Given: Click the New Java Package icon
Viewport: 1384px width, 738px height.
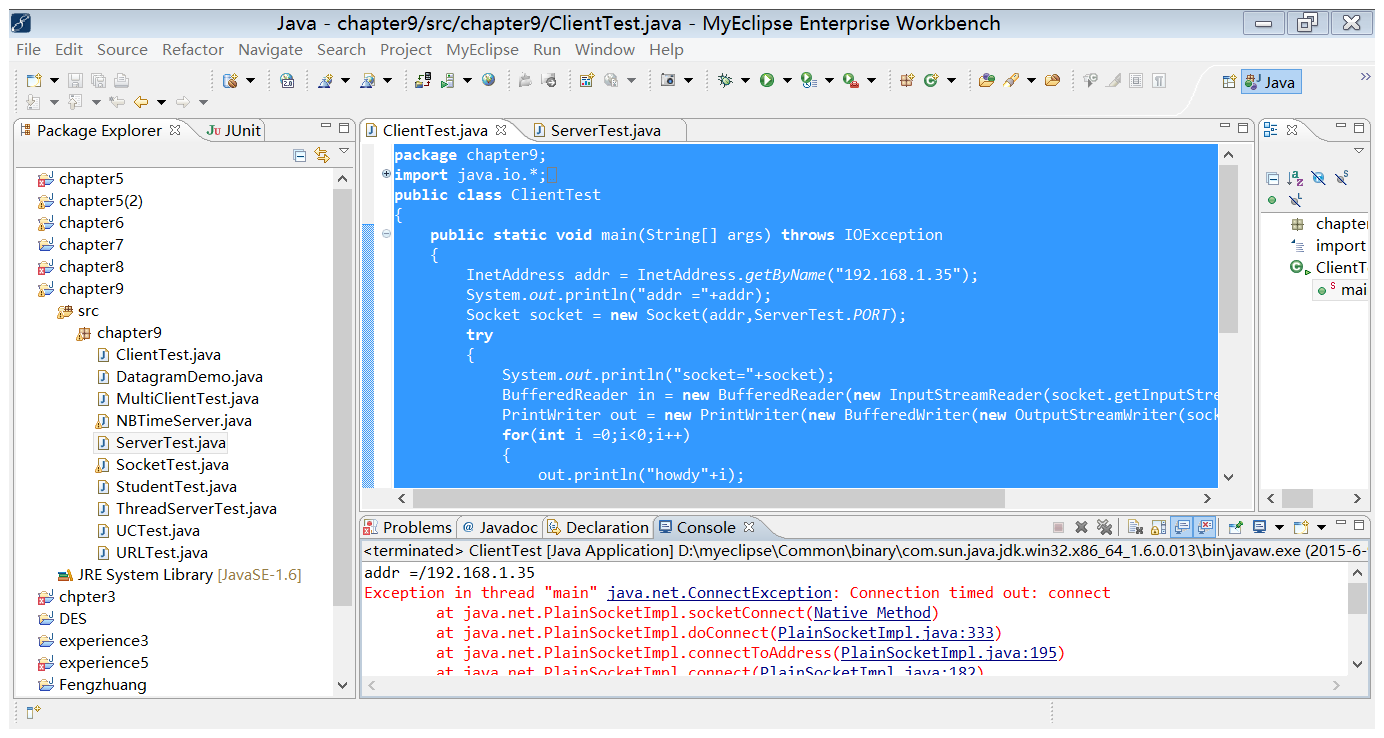Looking at the screenshot, I should (907, 80).
